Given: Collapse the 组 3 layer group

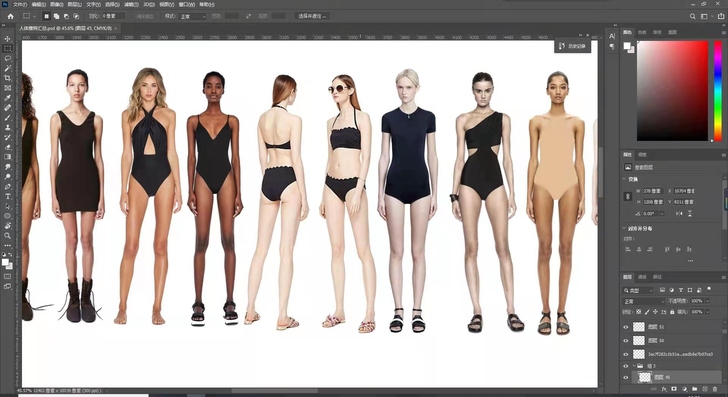Looking at the screenshot, I should 634,366.
